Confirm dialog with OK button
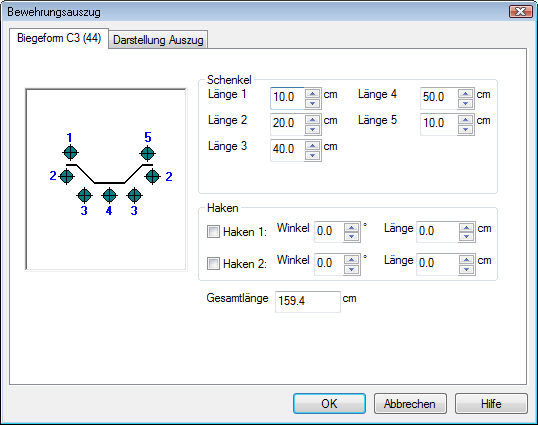 pyautogui.click(x=329, y=404)
